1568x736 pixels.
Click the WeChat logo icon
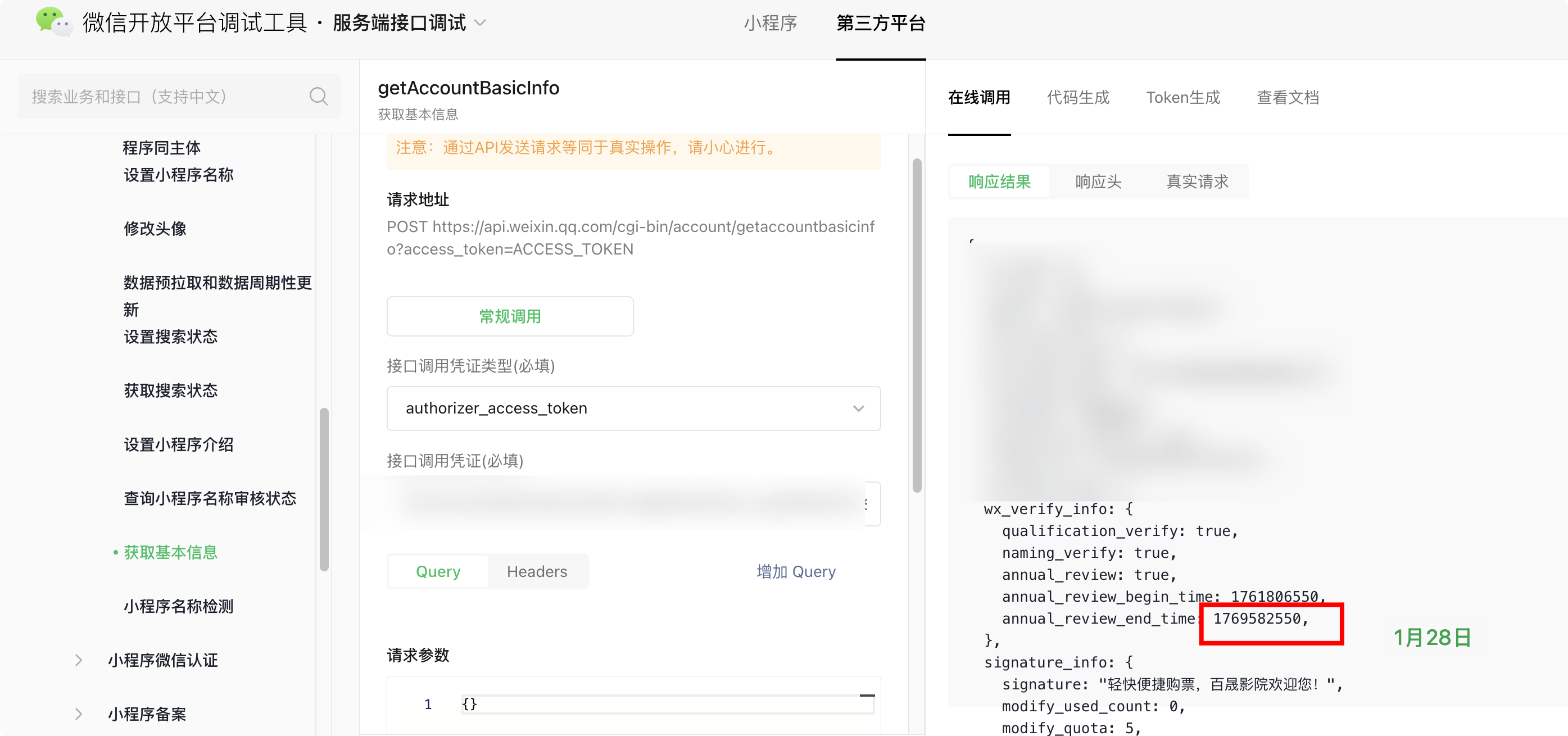click(53, 22)
